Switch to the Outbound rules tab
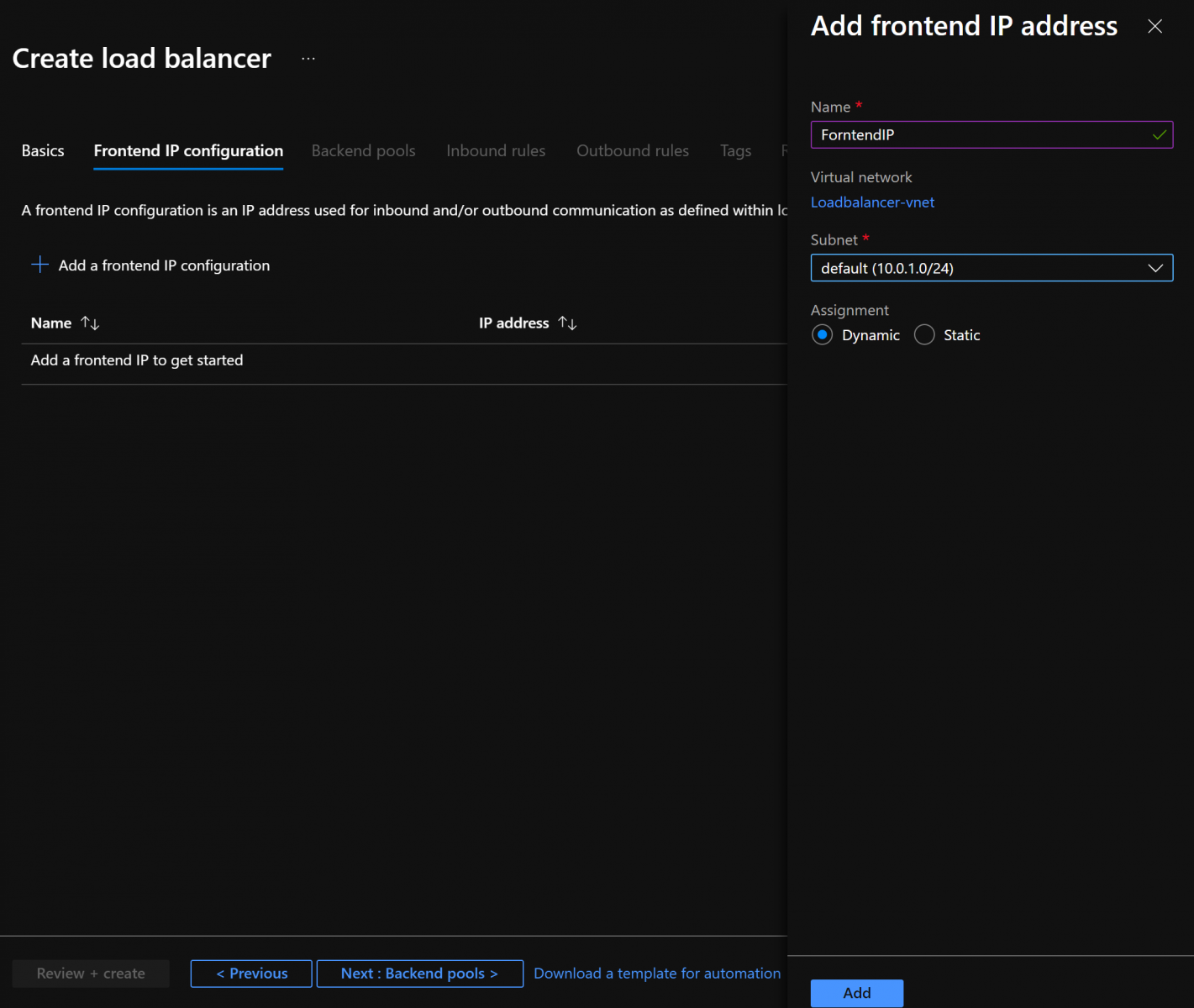 coord(632,151)
